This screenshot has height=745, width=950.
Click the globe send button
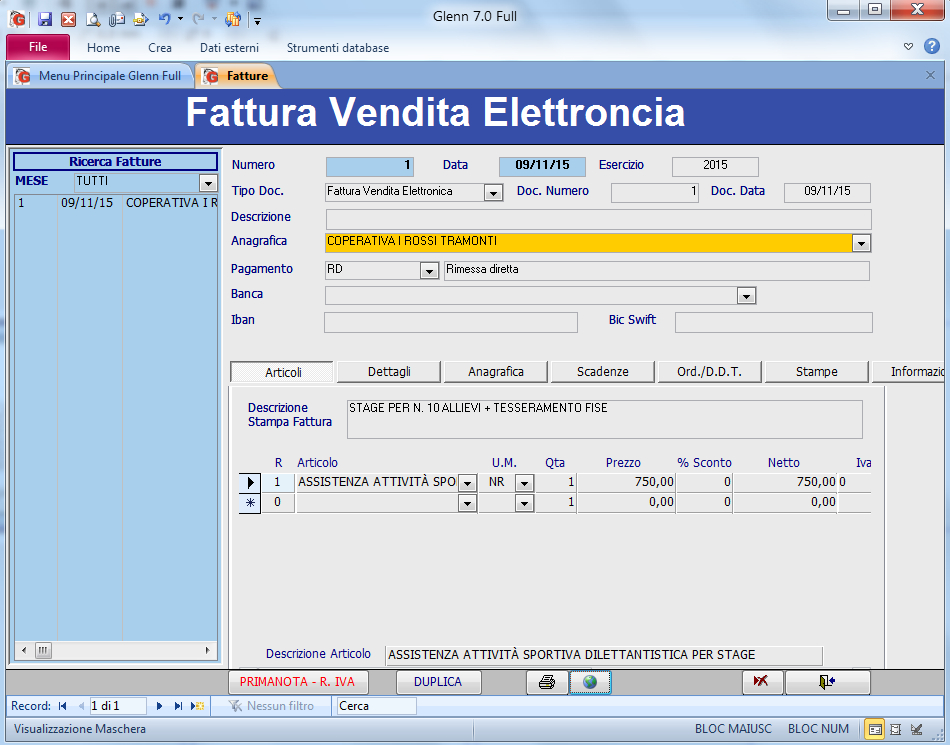coord(590,682)
